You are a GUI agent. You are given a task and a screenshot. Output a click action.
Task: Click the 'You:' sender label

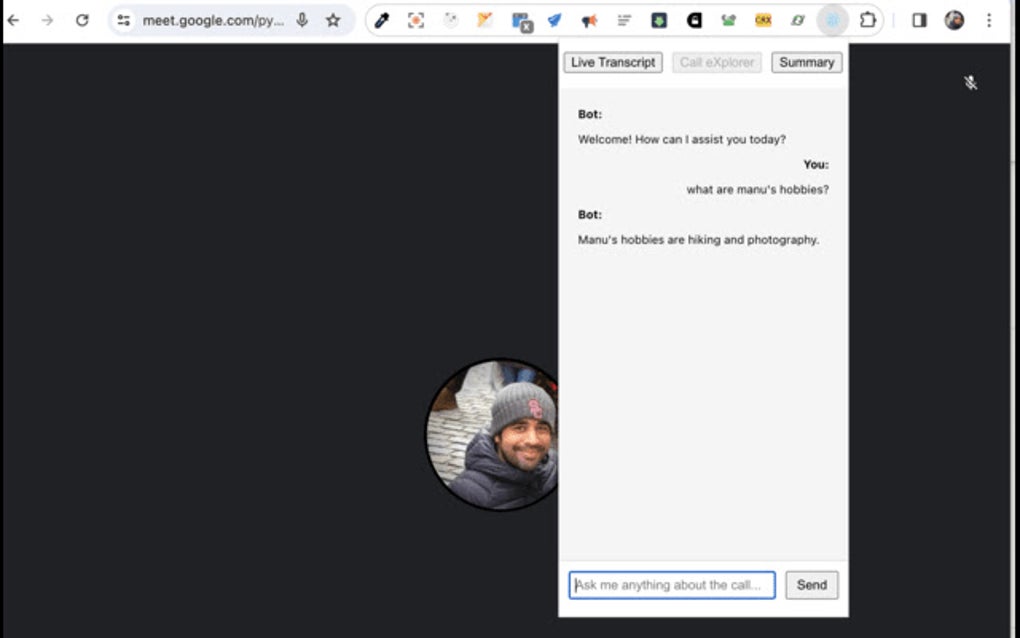coord(816,165)
